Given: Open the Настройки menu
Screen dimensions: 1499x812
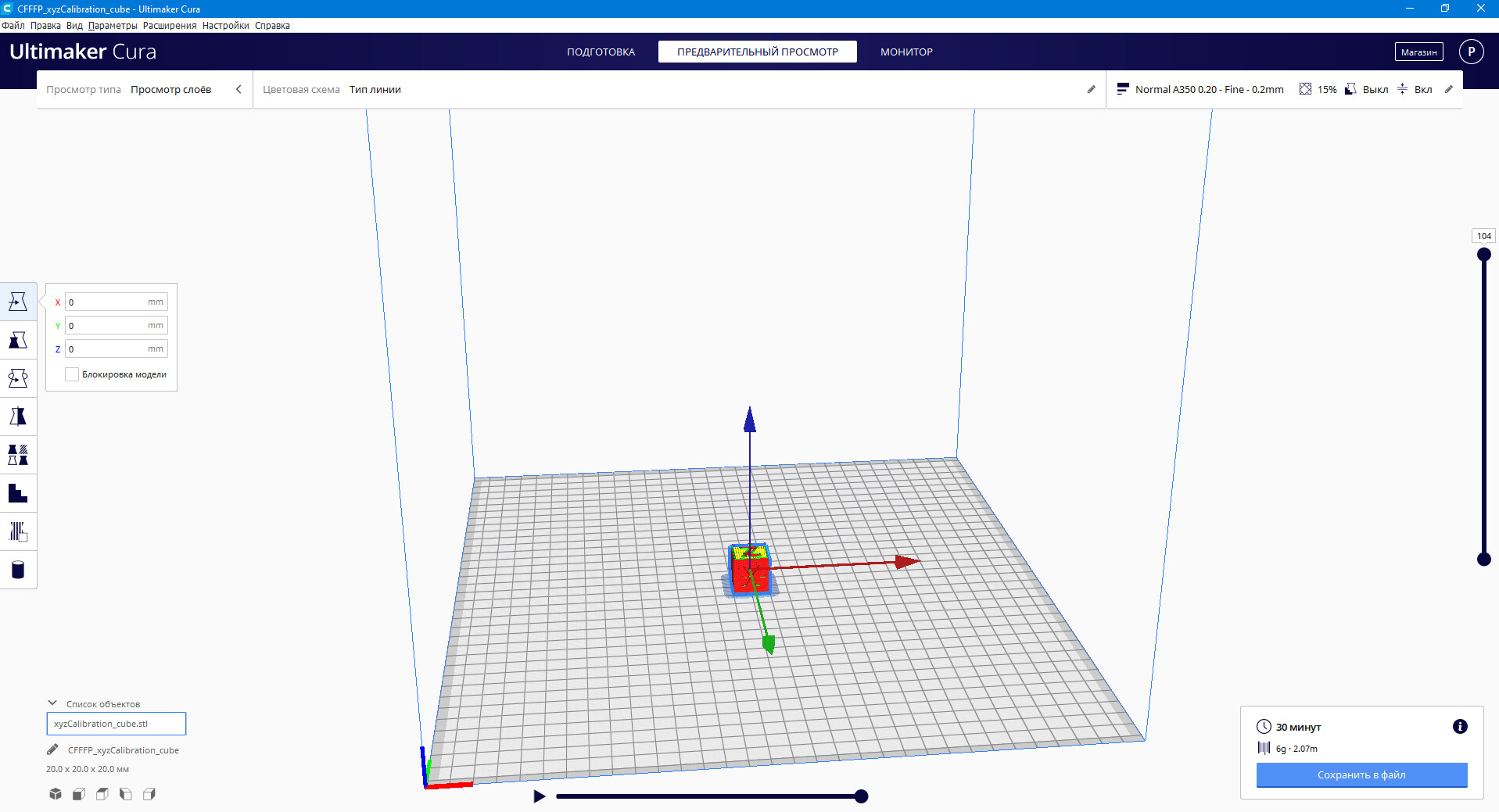Looking at the screenshot, I should pyautogui.click(x=225, y=26).
